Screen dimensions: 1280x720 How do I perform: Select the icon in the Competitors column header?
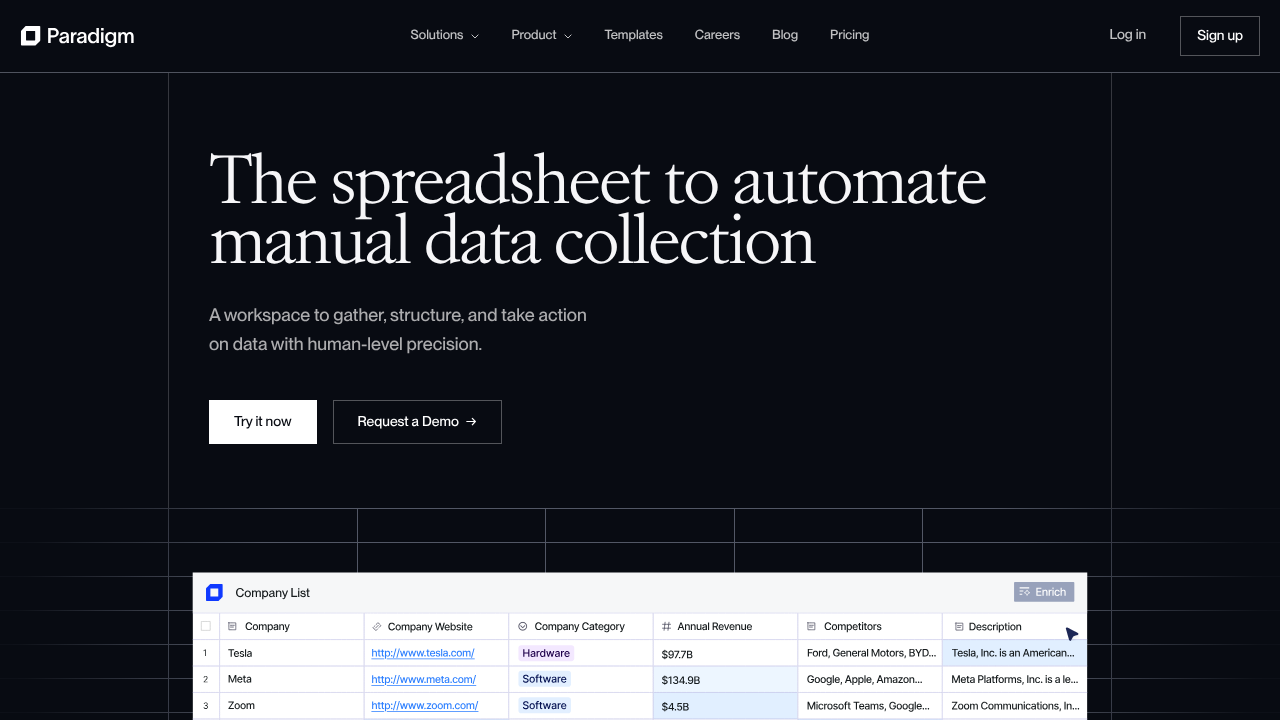click(812, 626)
